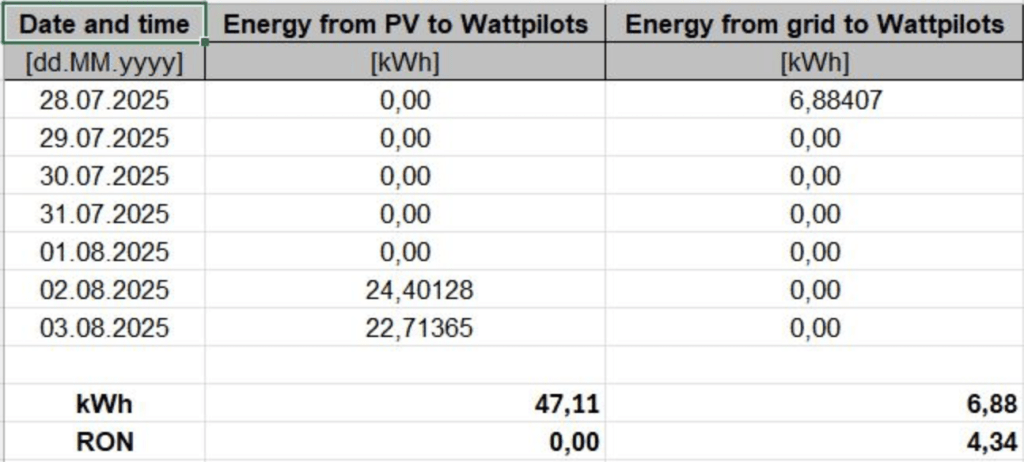The width and height of the screenshot is (1024, 462).
Task: Select the date cell 01.08.2025
Action: click(x=104, y=252)
